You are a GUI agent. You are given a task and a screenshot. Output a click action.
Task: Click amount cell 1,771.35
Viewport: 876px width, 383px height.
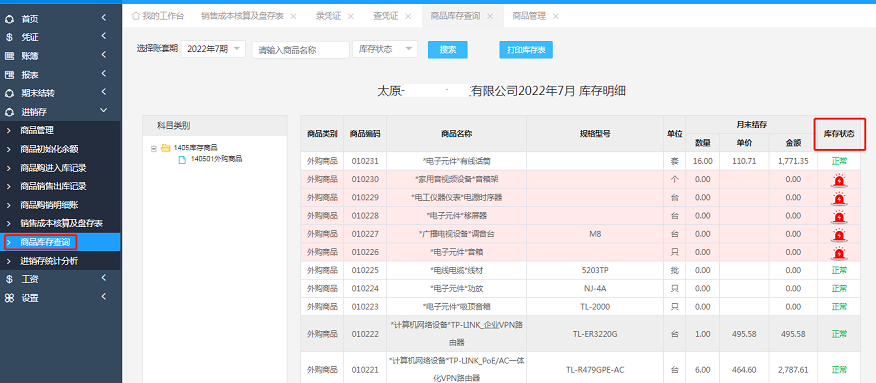[793, 161]
